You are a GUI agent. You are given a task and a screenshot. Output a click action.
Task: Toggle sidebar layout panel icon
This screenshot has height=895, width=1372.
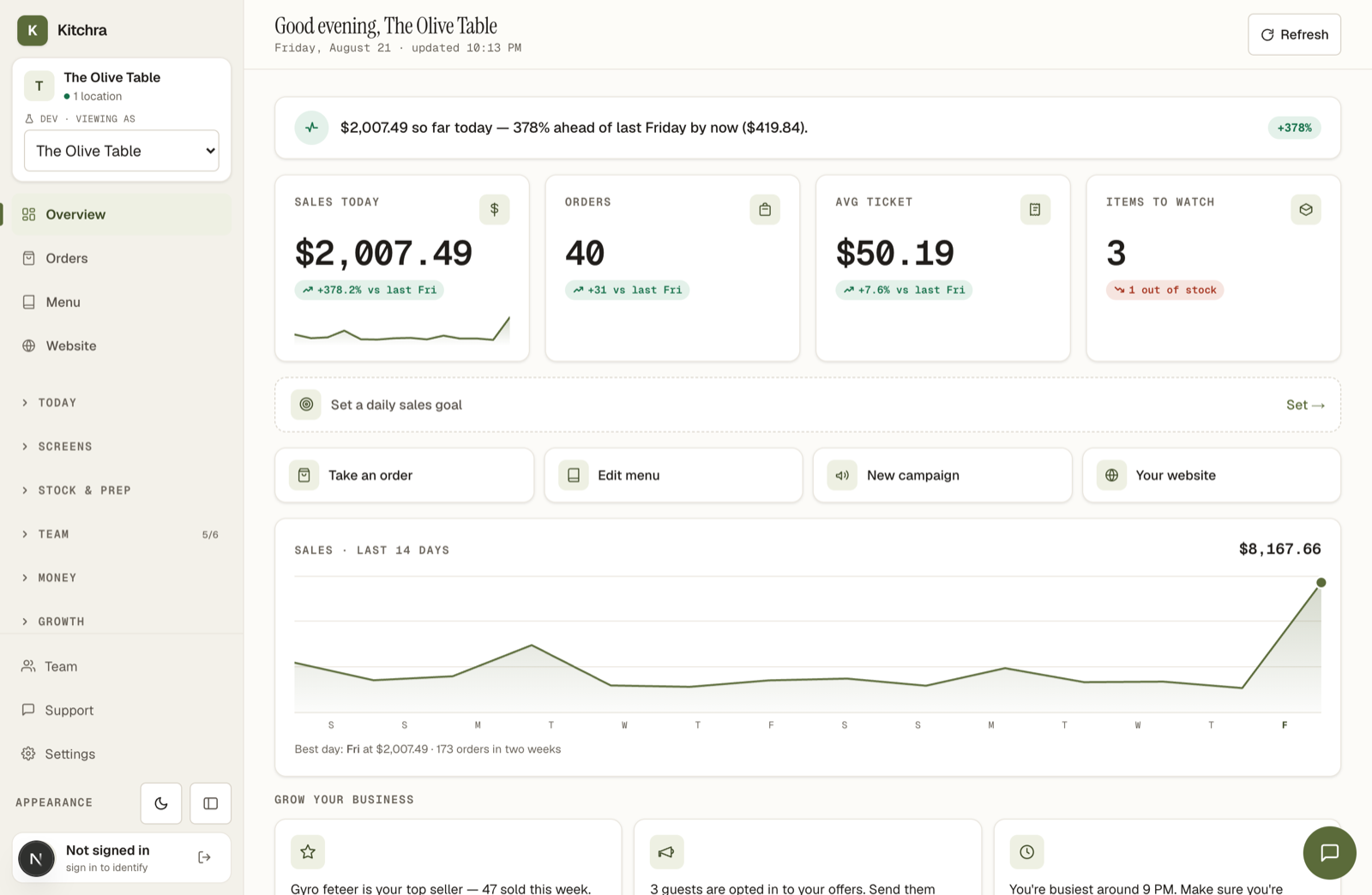(210, 803)
